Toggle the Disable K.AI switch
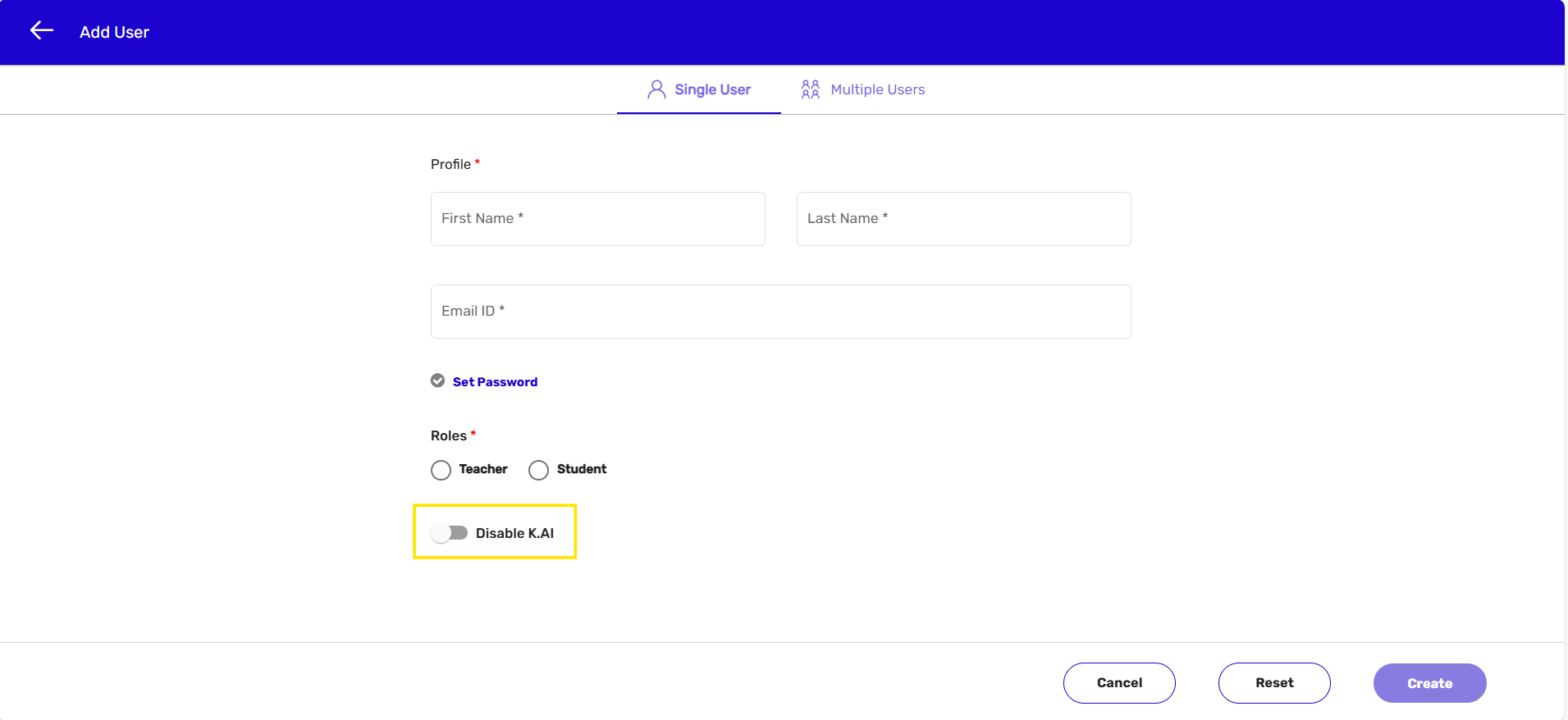Screen dimensions: 1568x720 [450, 533]
